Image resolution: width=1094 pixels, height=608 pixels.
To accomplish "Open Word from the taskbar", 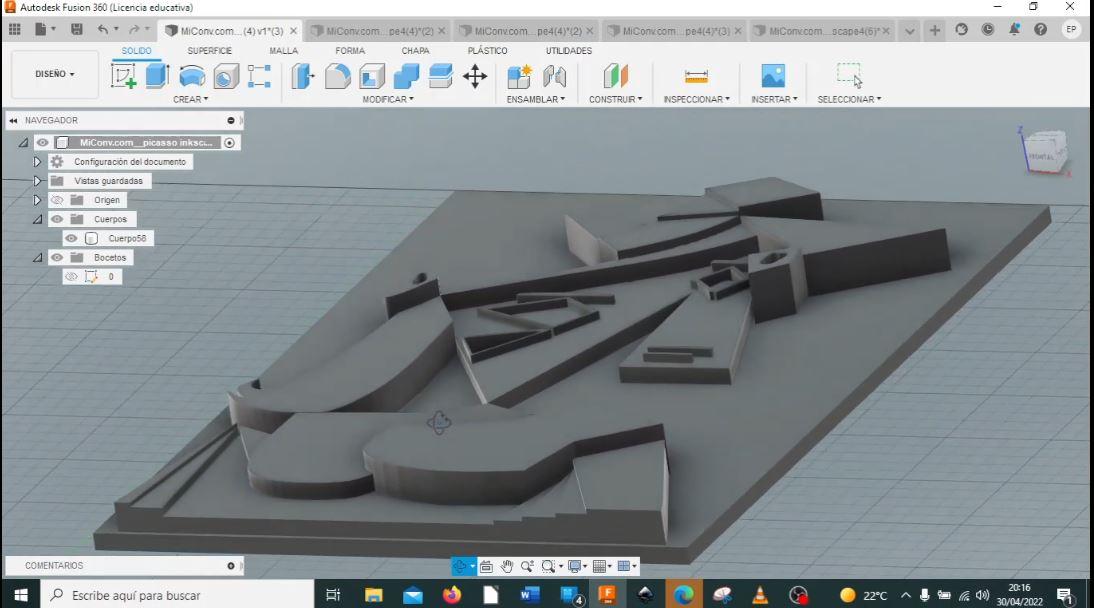I will [x=530, y=595].
